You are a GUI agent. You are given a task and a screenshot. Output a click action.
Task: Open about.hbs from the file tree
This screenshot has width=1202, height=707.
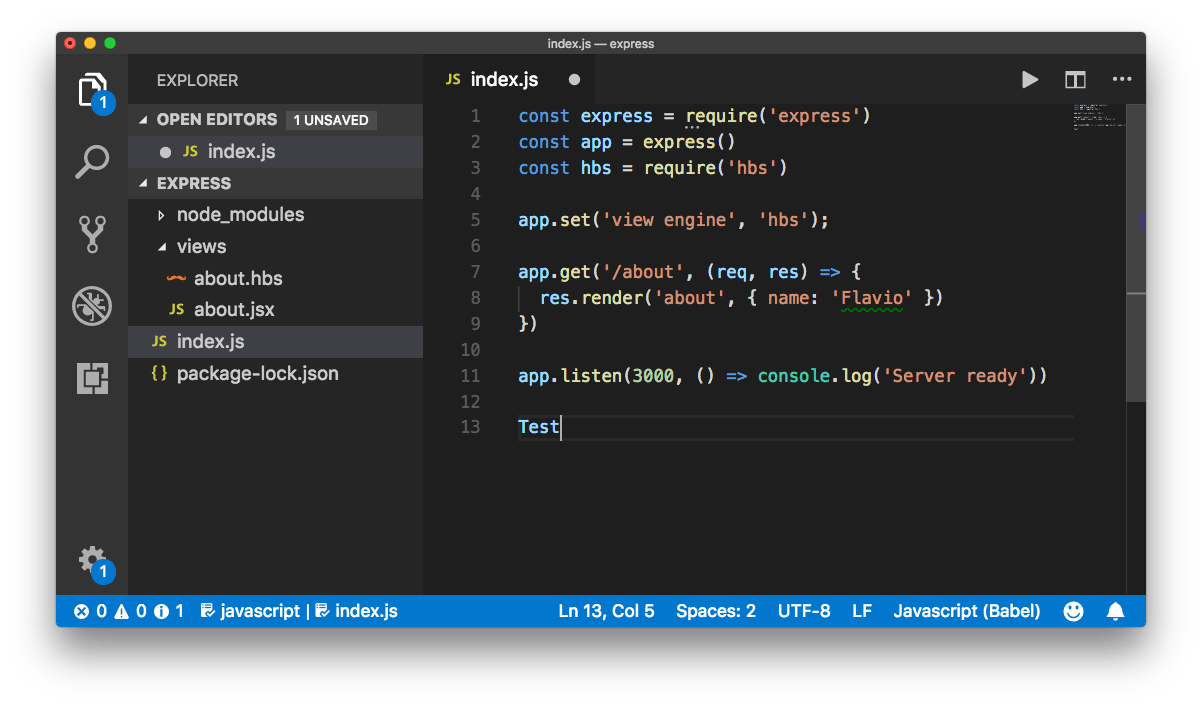pos(238,278)
